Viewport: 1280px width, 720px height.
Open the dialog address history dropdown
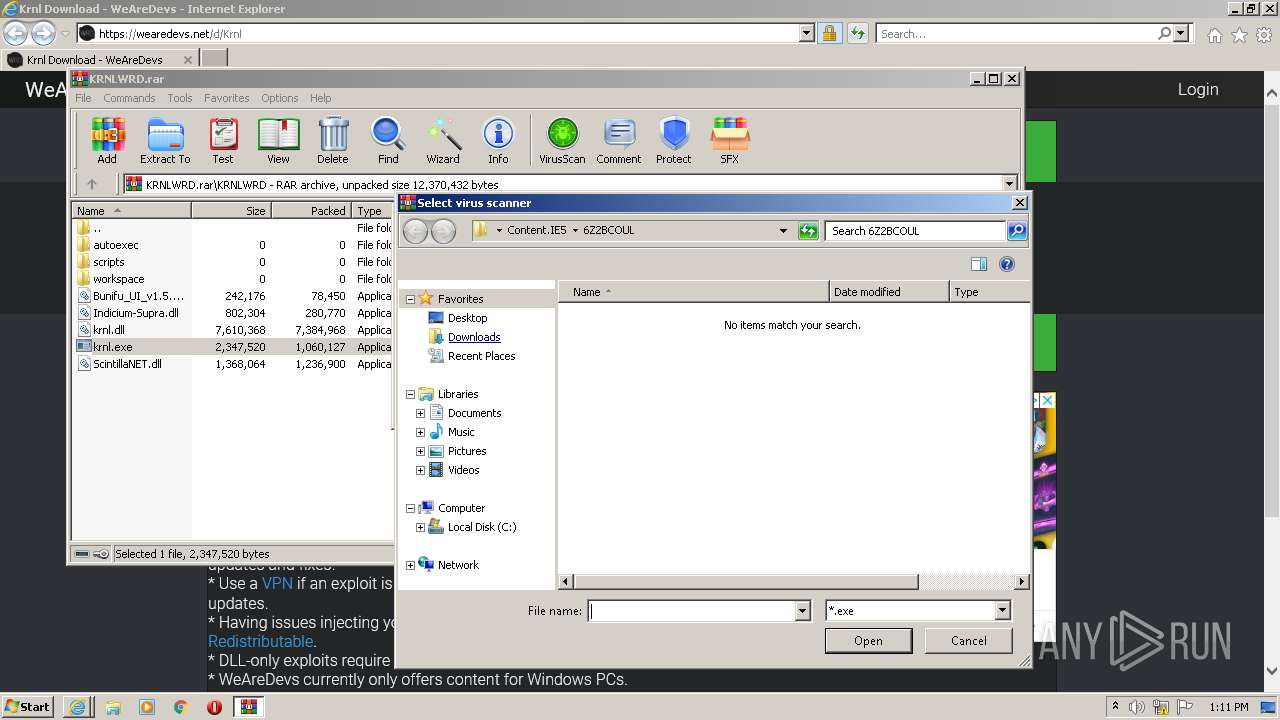point(783,231)
